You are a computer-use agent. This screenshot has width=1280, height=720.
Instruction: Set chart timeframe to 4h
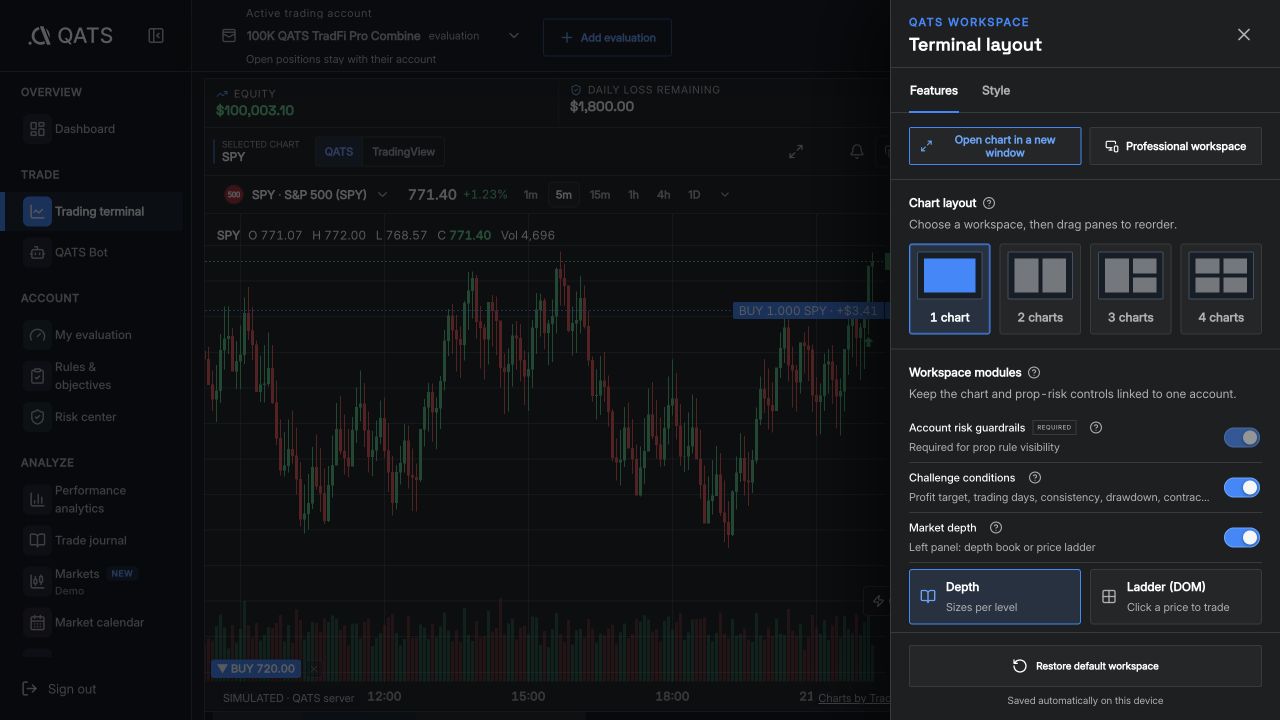coord(663,195)
